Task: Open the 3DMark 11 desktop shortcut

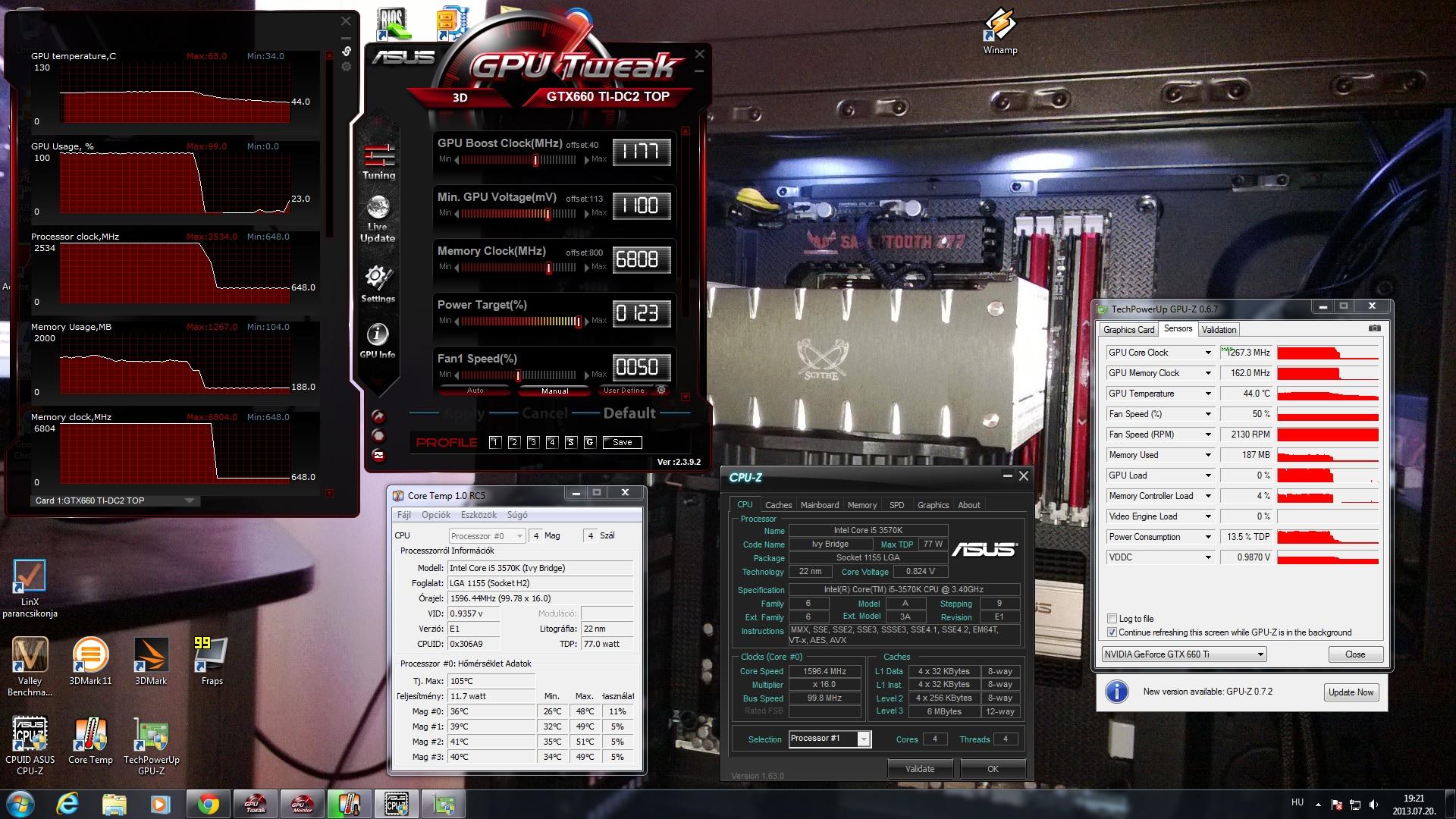Action: pos(90,661)
